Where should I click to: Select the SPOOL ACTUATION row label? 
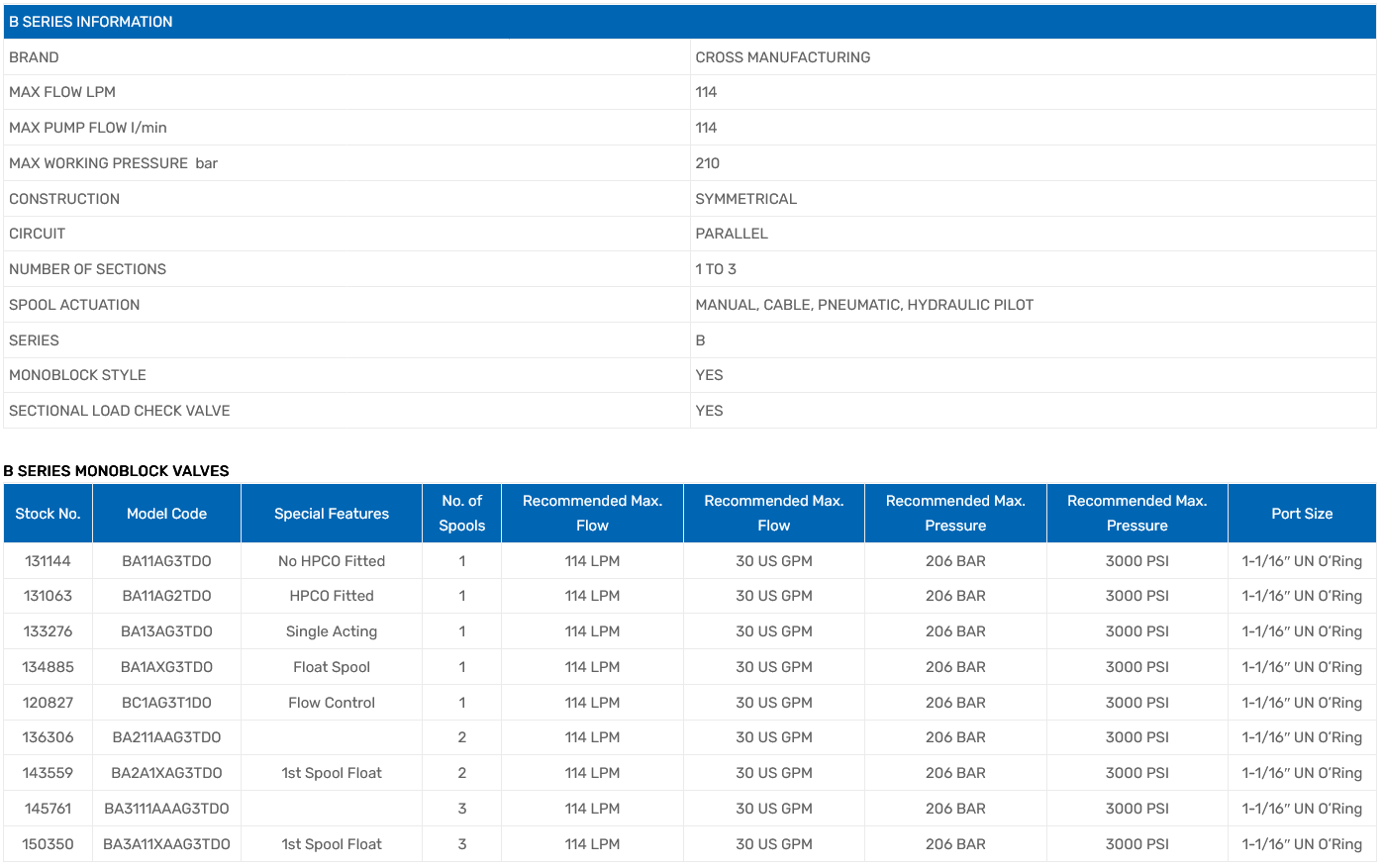[x=74, y=305]
